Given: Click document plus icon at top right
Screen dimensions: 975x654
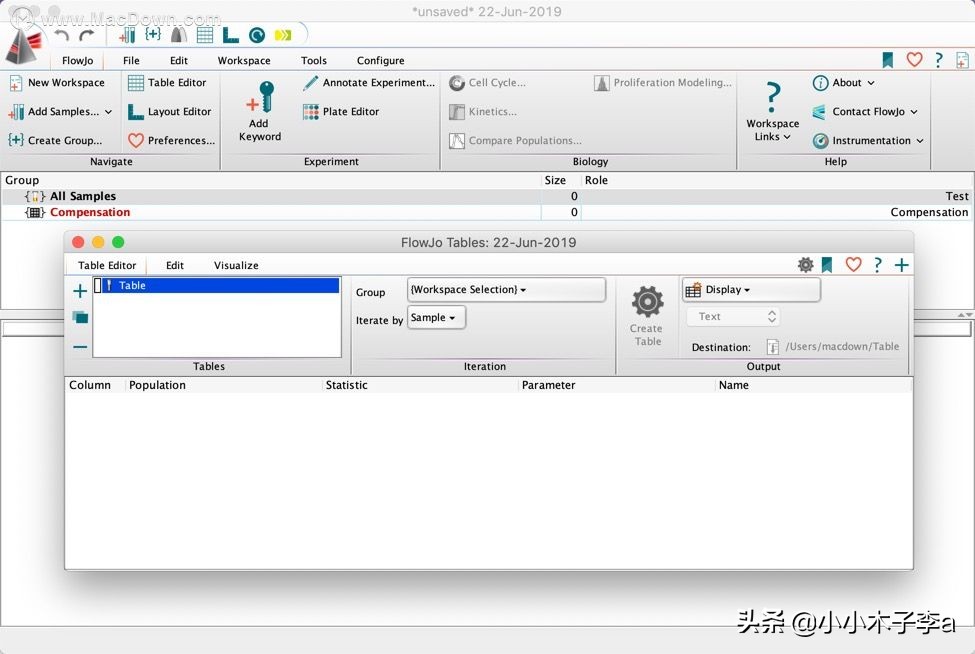Looking at the screenshot, I should [x=962, y=60].
